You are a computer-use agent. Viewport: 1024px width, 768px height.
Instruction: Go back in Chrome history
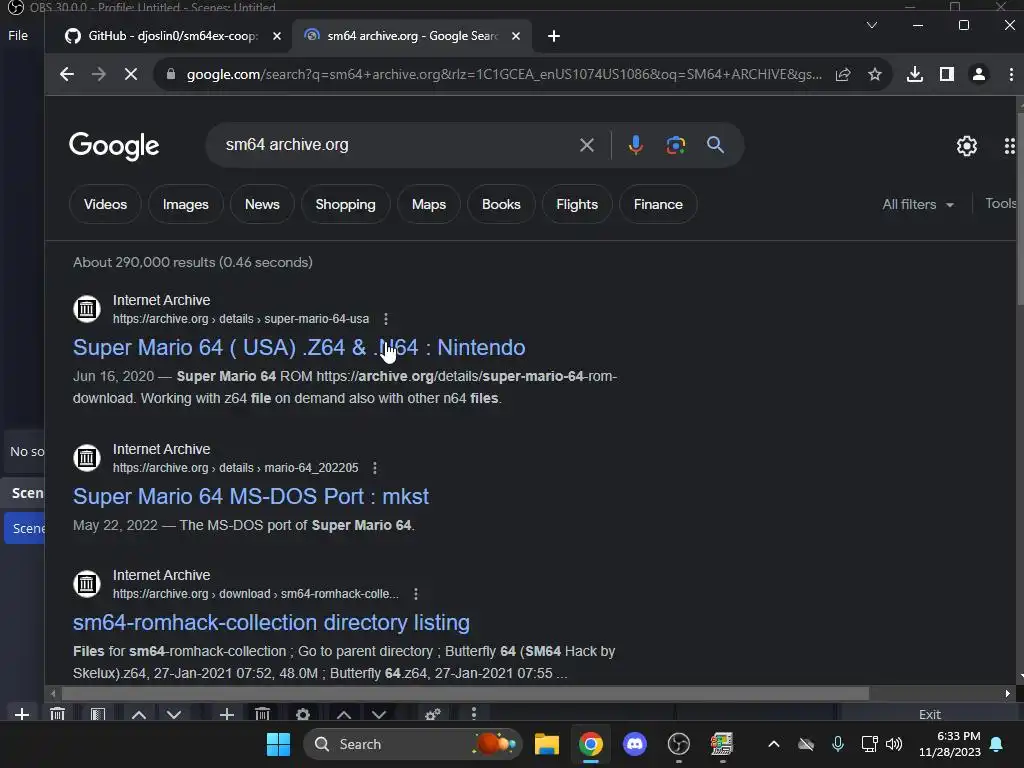[67, 74]
